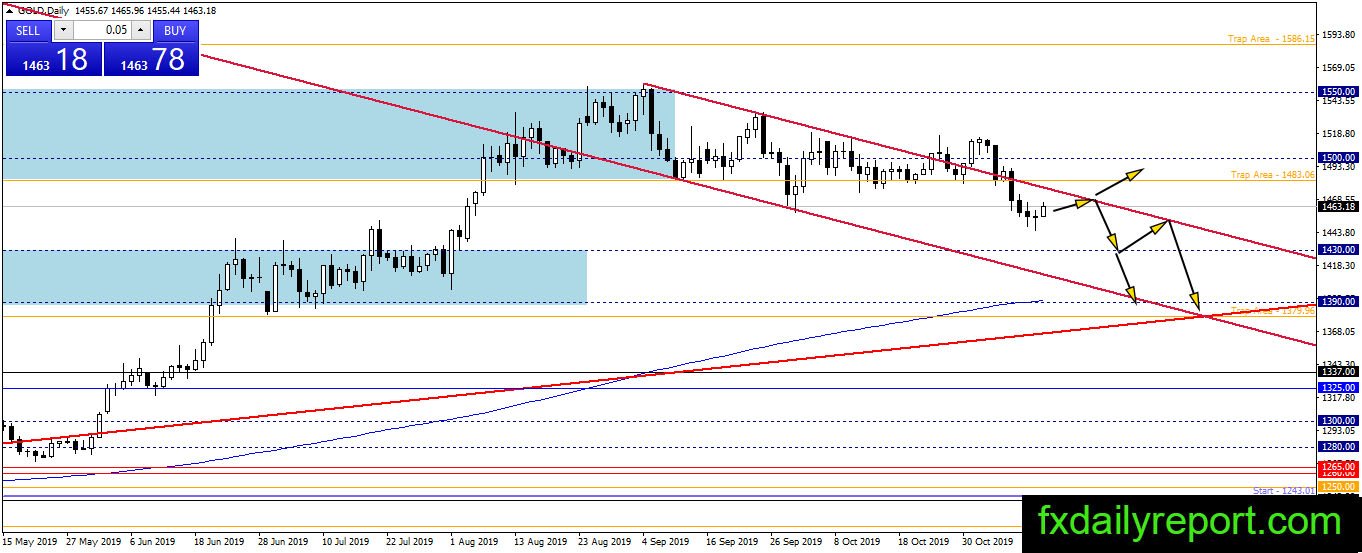
Task: Select the 1337.00 black price label
Action: [1338, 371]
